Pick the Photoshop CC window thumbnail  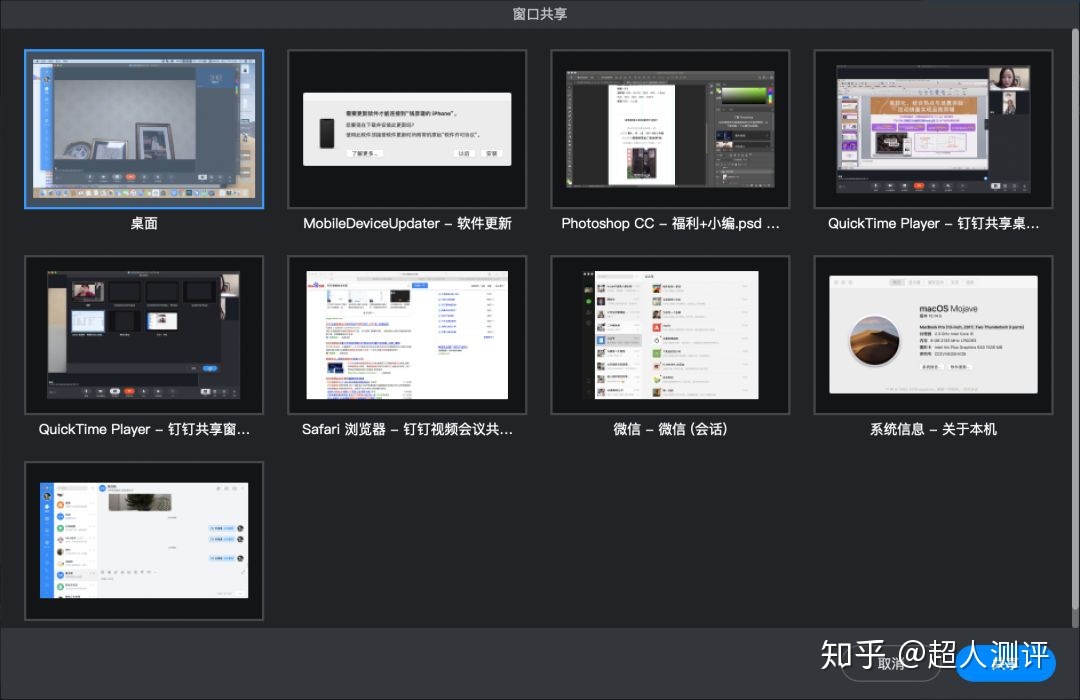coord(670,129)
